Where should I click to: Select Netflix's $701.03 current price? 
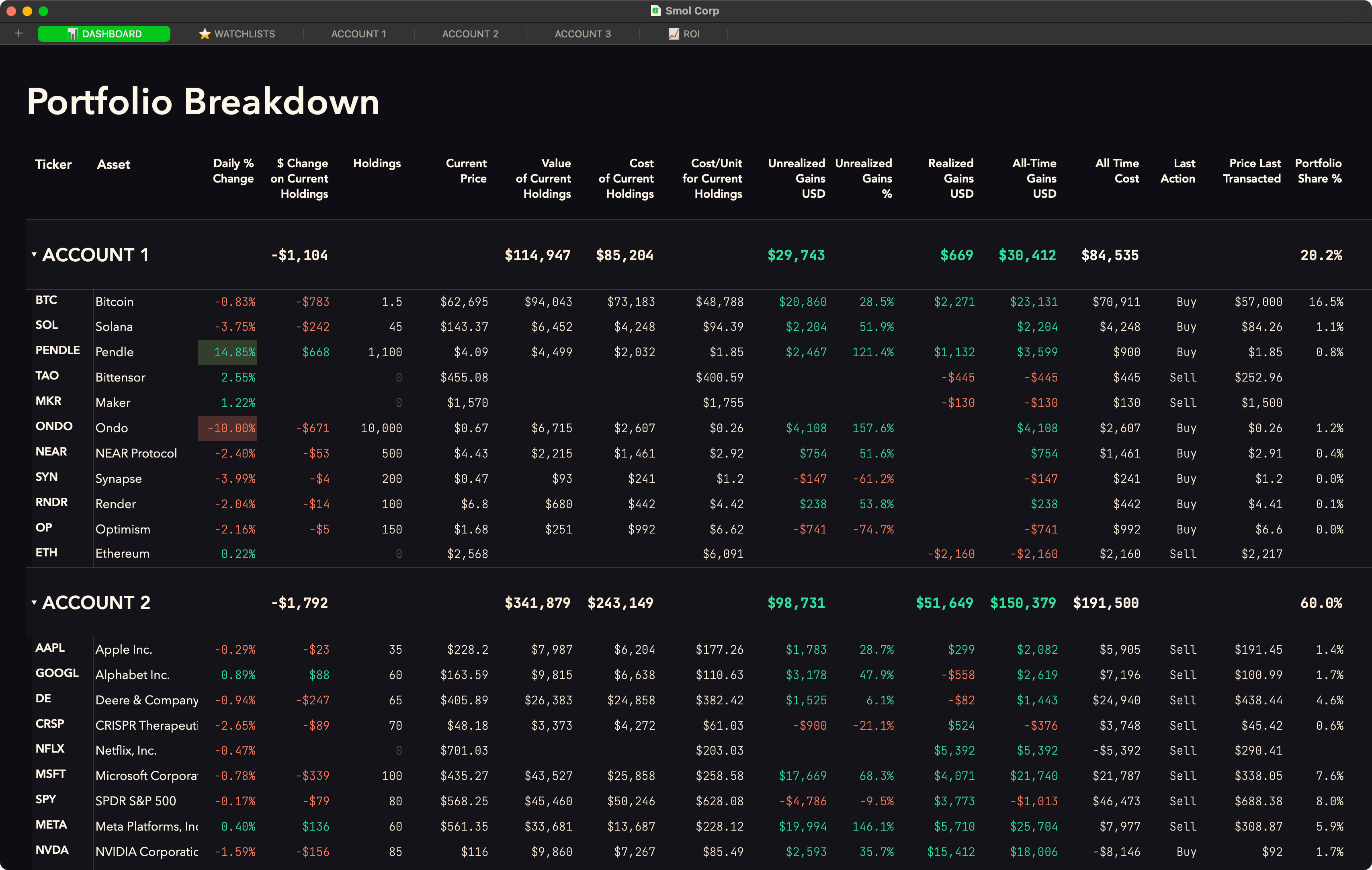464,750
